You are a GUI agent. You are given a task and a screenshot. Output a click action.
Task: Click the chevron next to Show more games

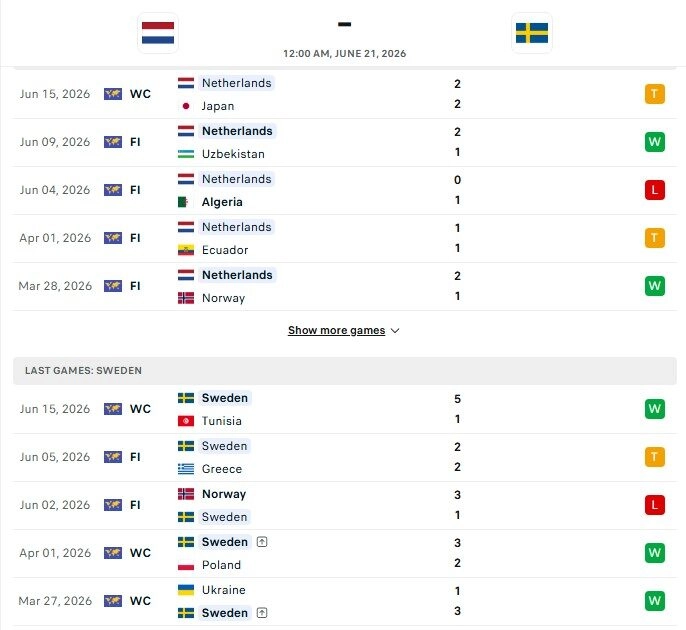[395, 331]
